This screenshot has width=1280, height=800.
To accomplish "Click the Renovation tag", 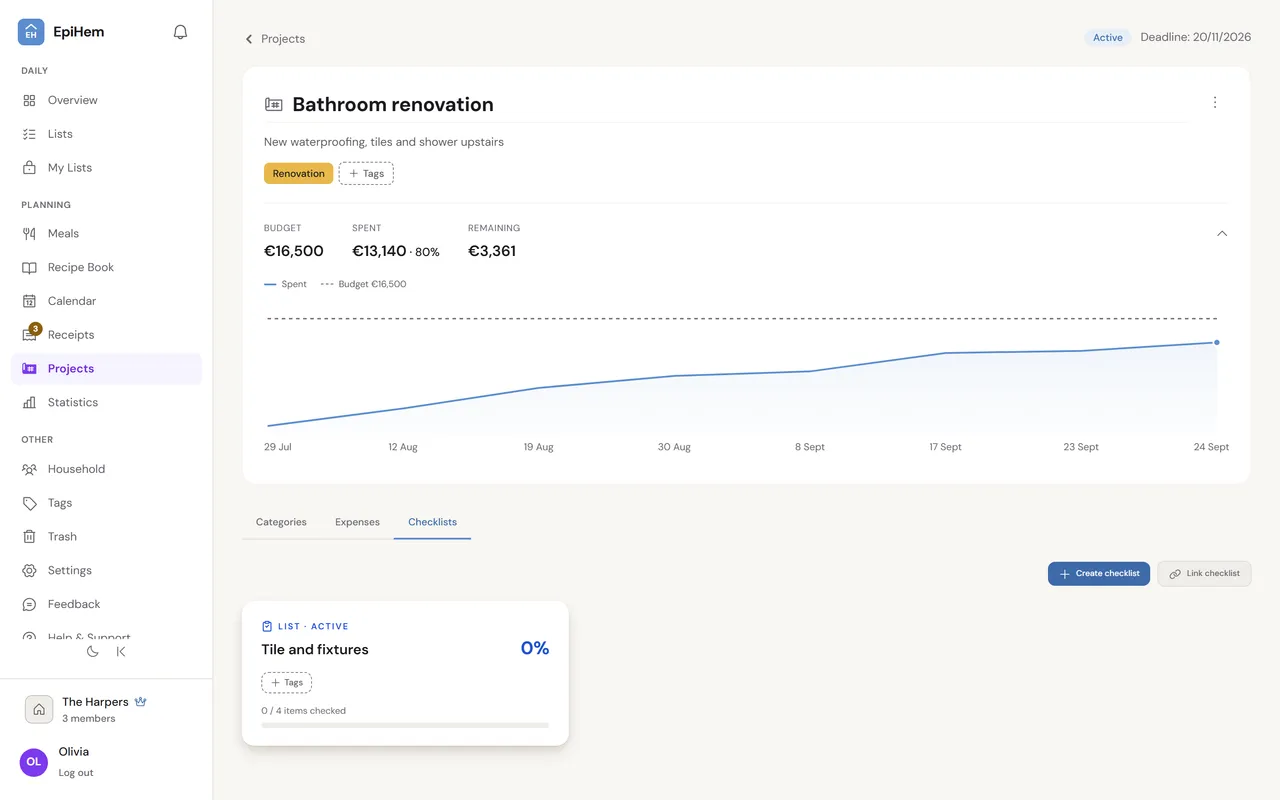I will [299, 174].
